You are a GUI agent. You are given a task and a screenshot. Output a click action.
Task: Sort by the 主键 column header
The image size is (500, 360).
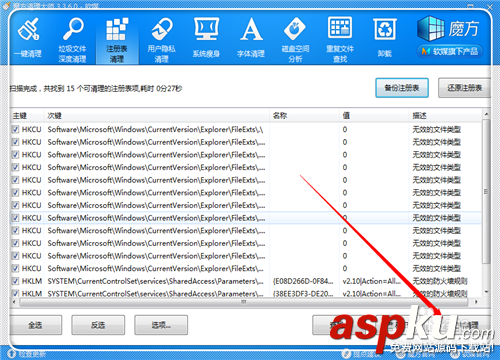point(27,116)
